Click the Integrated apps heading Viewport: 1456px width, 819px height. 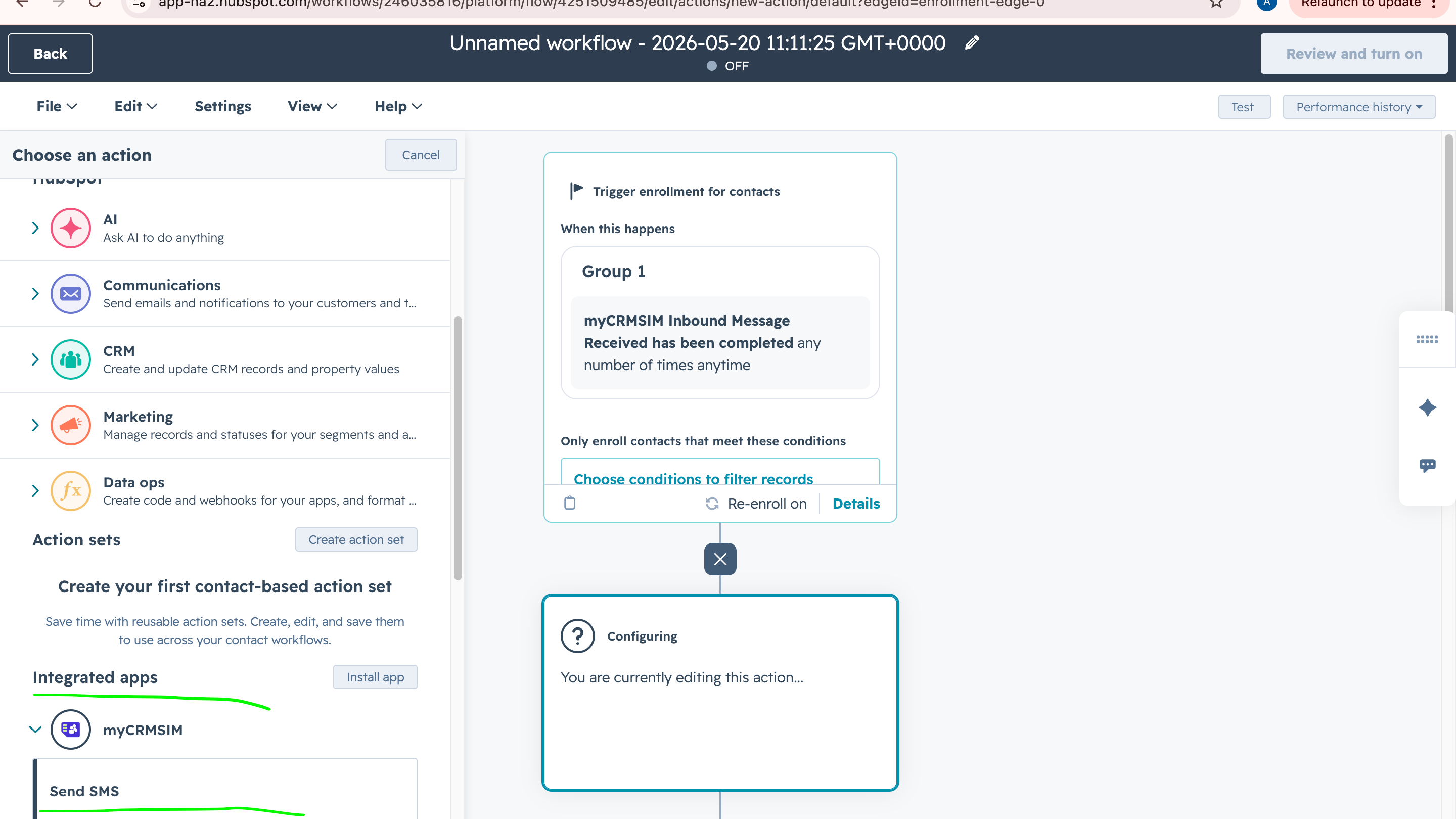point(95,677)
